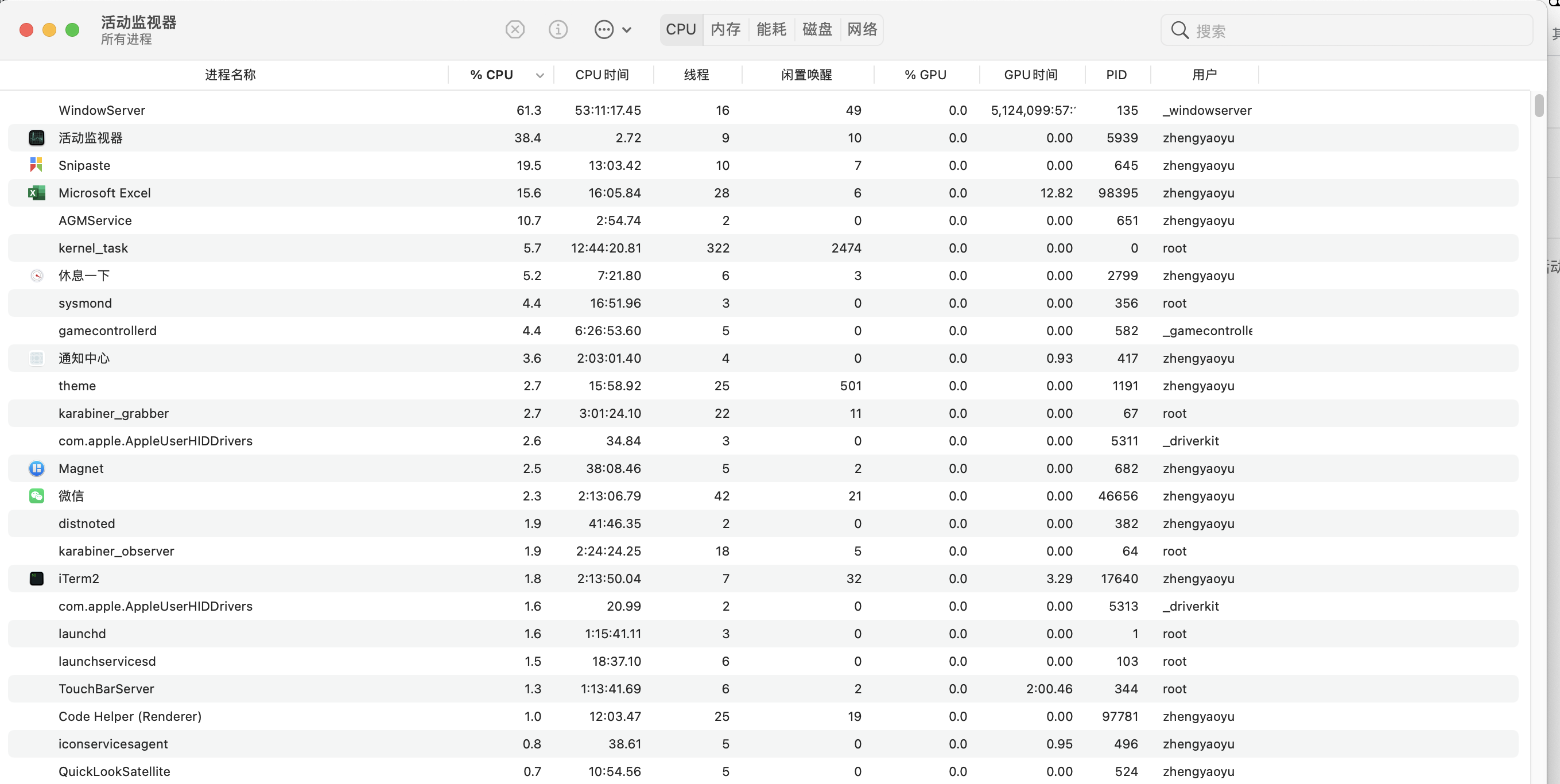Image resolution: width=1560 pixels, height=784 pixels.
Task: Click the iTerm2 process name
Action: pyautogui.click(x=78, y=579)
